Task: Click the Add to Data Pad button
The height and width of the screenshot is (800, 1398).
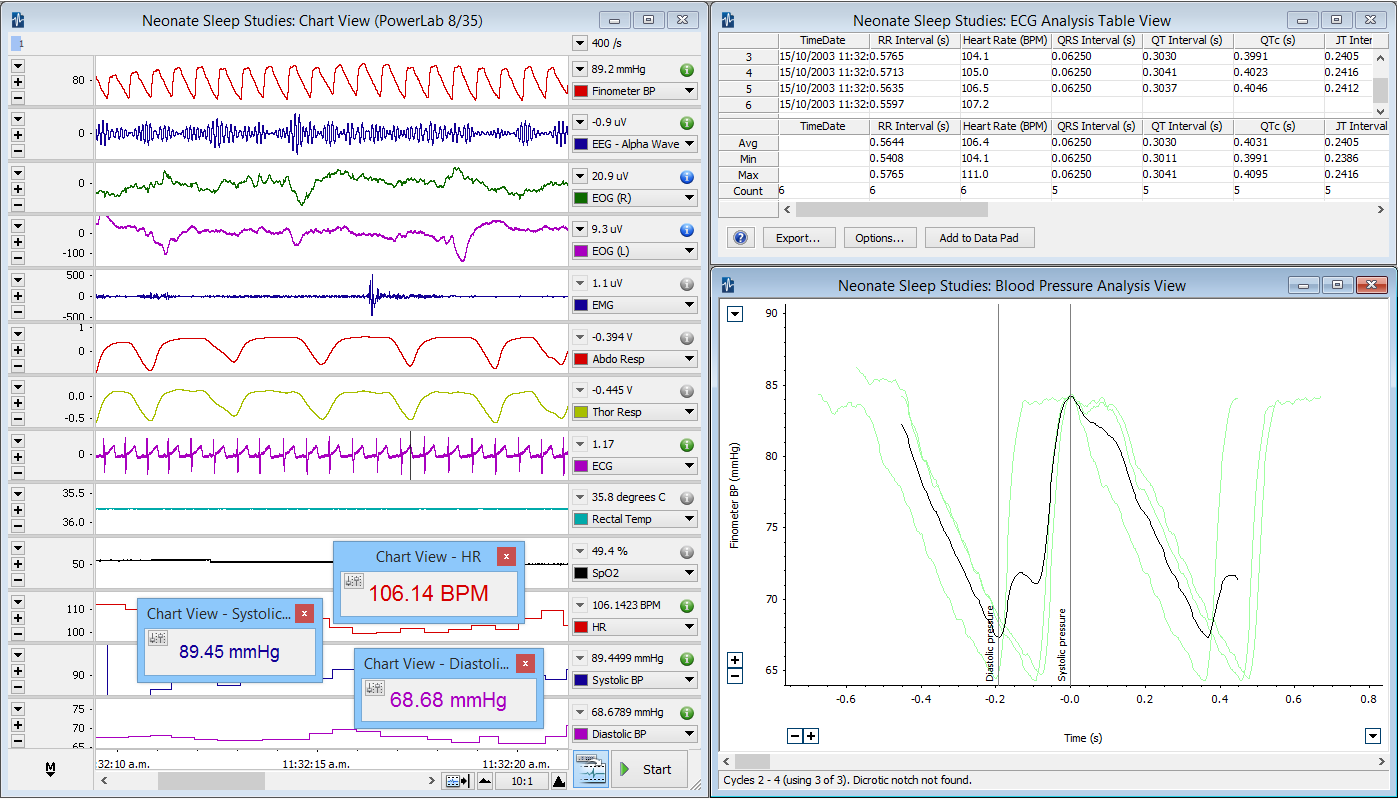Action: point(979,237)
